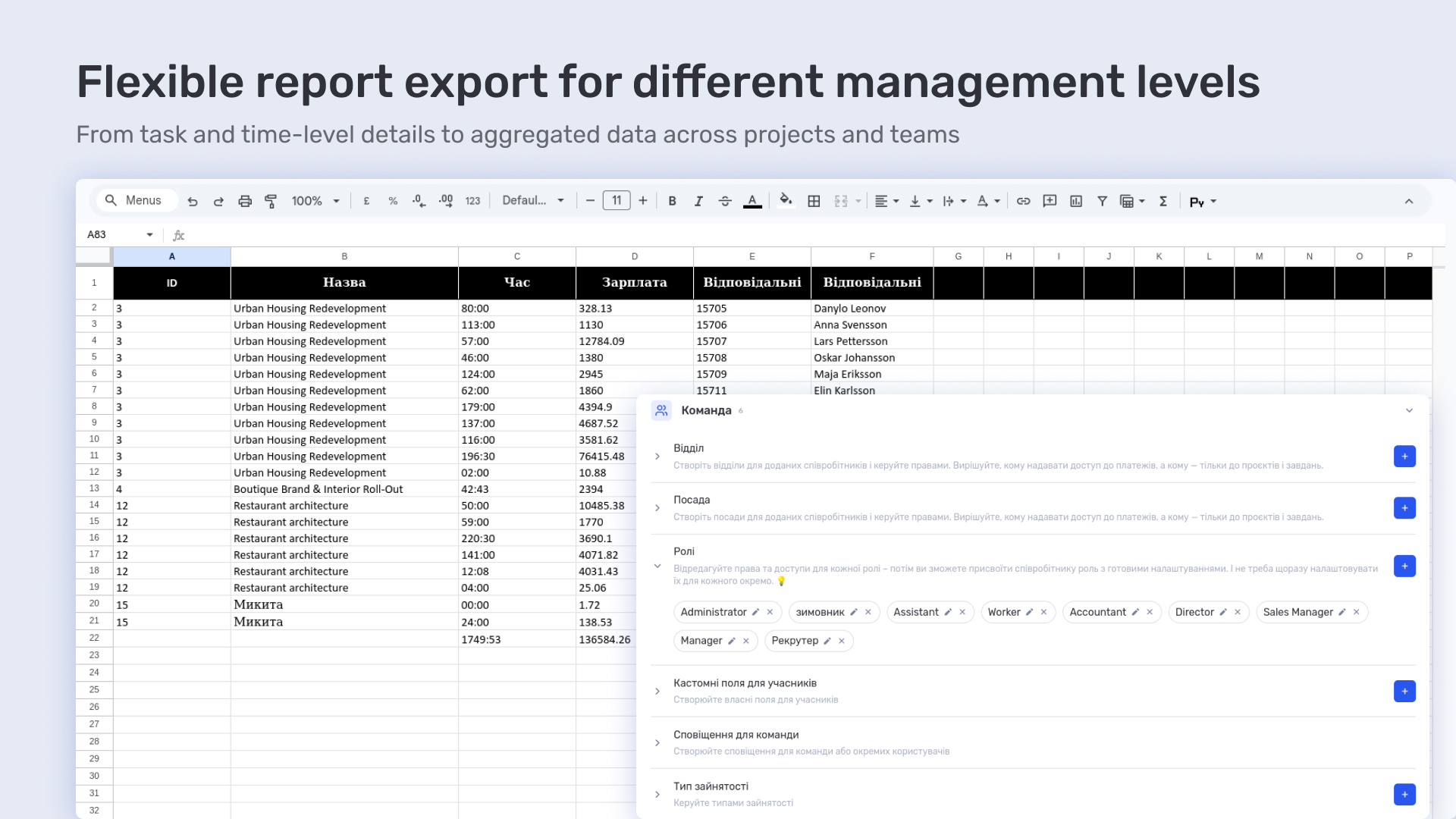Add Тип зайнятості with plus button
Viewport: 1456px width, 819px height.
coord(1404,794)
